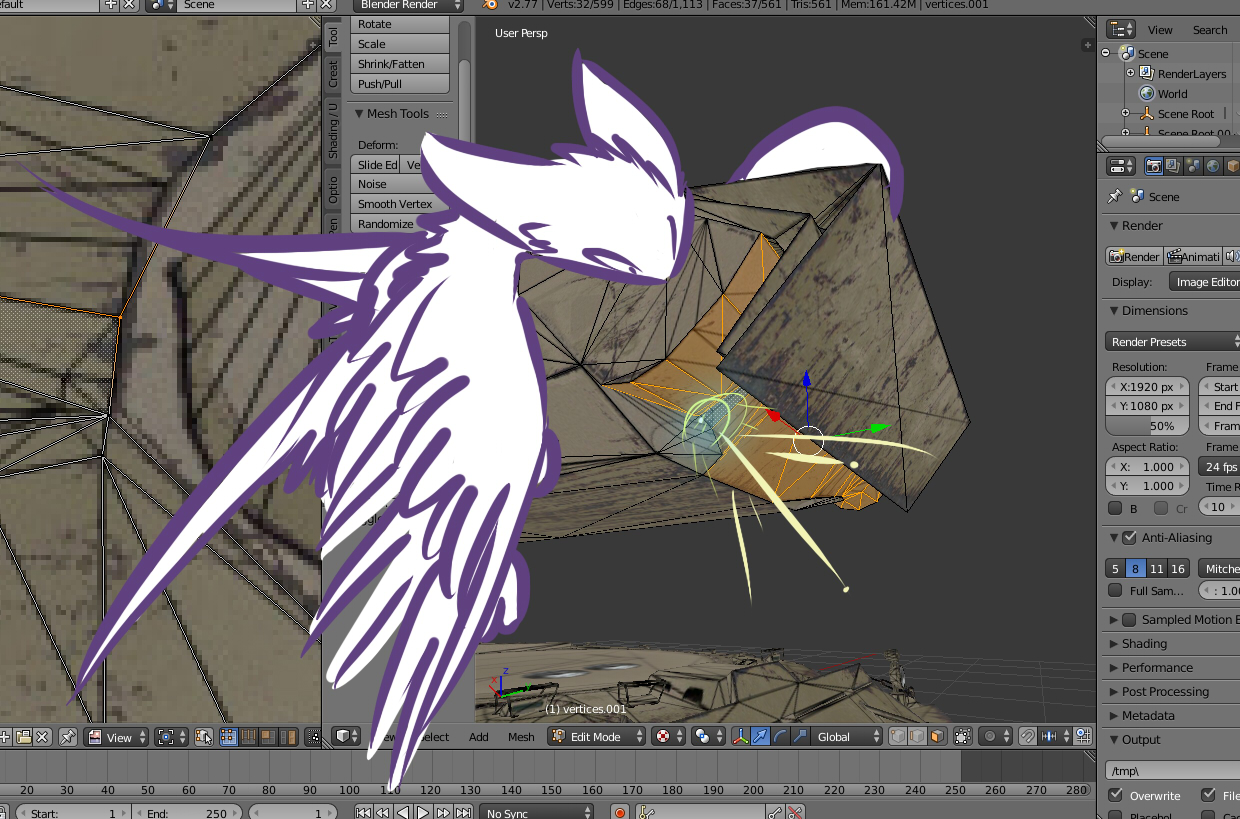This screenshot has width=1240, height=819.
Task: Open the World properties tab globe icon
Action: coord(1213,166)
